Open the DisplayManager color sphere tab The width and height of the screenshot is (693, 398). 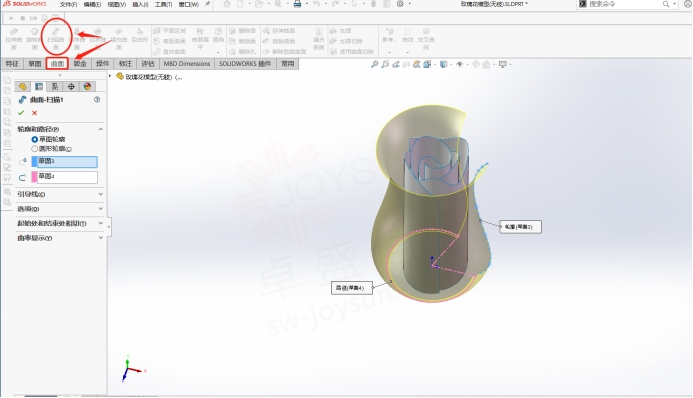87,87
